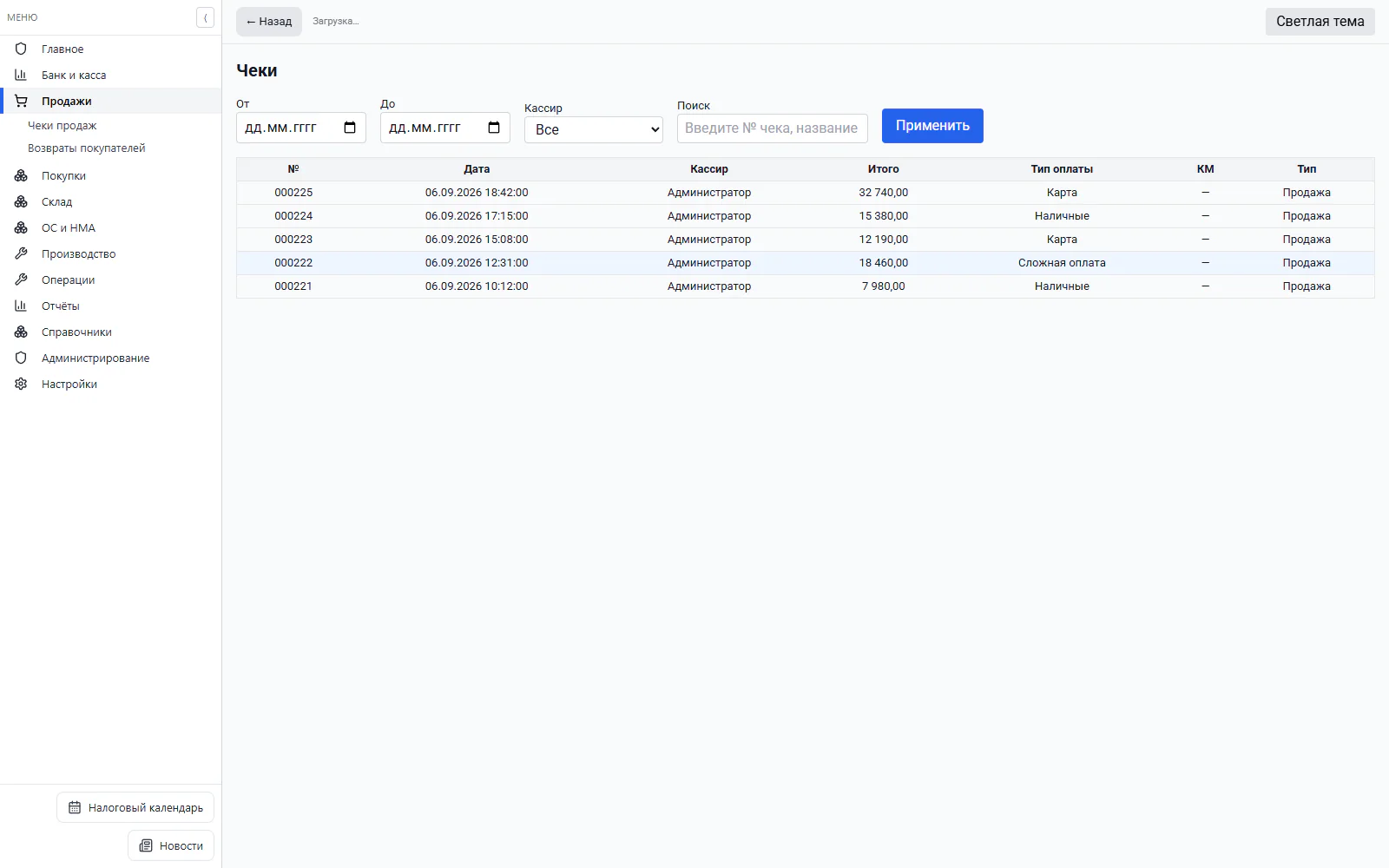Collapse the sidebar menu panel
This screenshot has width=1389, height=868.
pos(205,17)
